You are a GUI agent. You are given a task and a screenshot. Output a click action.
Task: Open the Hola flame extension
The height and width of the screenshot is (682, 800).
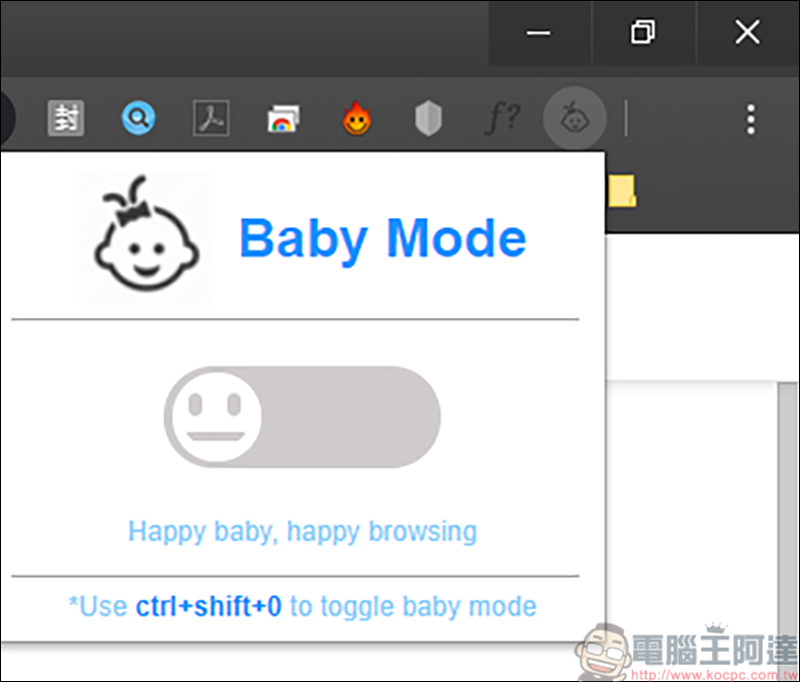tap(357, 120)
